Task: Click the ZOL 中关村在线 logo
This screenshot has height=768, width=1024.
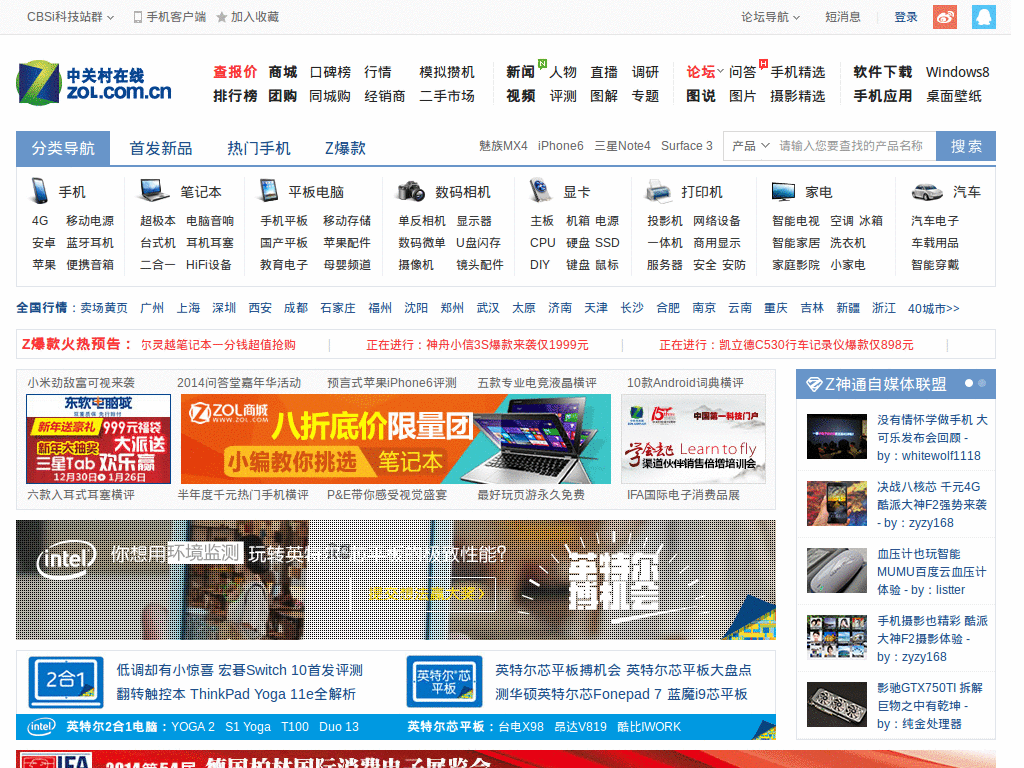Action: pyautogui.click(x=93, y=83)
